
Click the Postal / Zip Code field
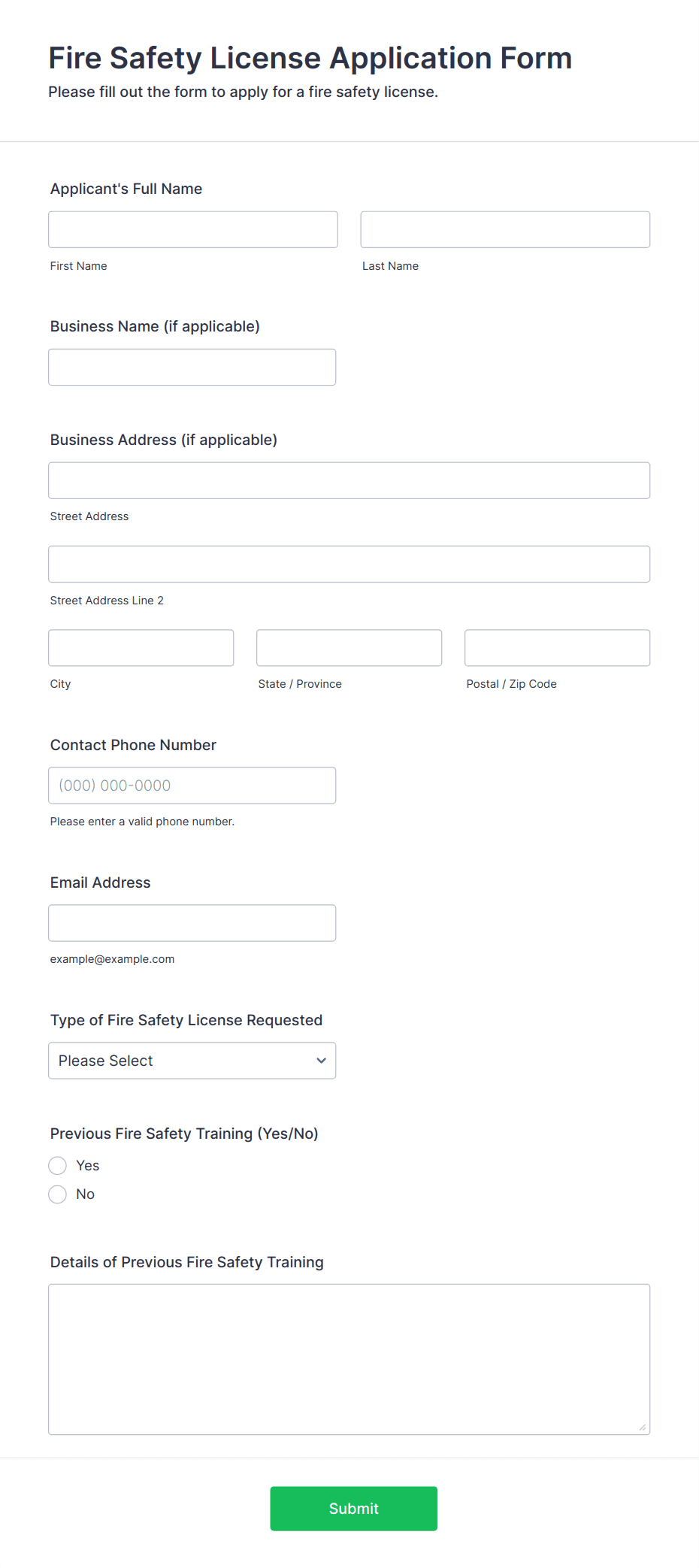pyautogui.click(x=558, y=648)
